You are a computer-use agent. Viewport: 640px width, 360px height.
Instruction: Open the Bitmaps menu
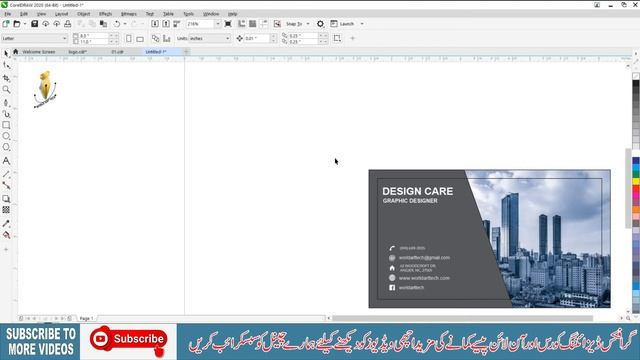point(129,14)
